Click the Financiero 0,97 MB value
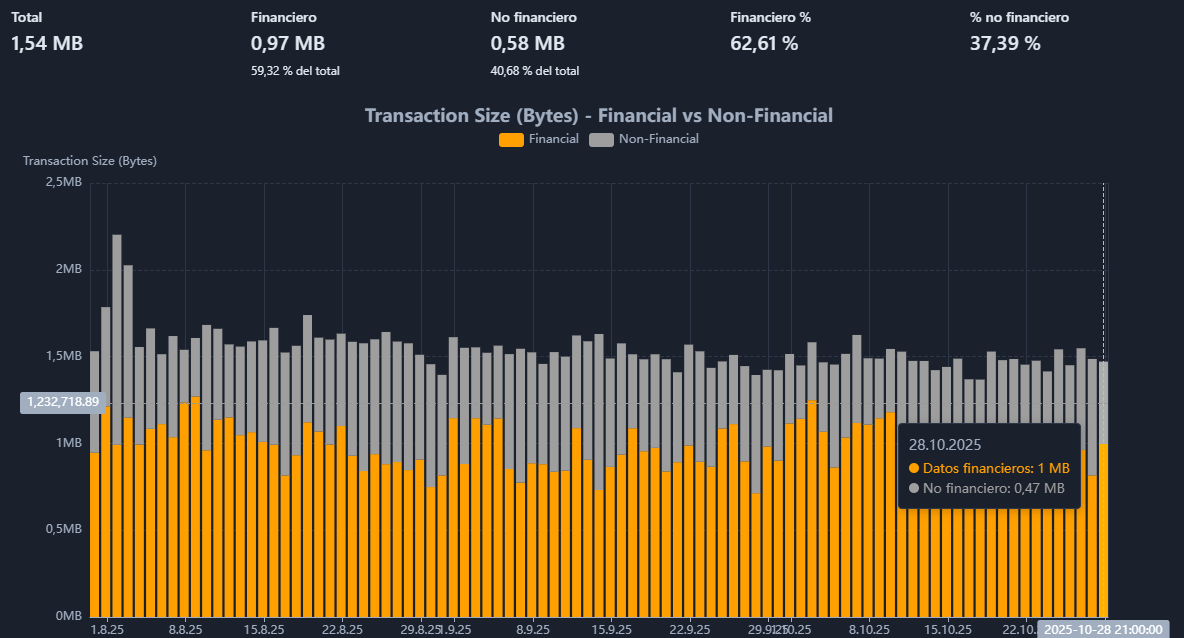 point(288,44)
